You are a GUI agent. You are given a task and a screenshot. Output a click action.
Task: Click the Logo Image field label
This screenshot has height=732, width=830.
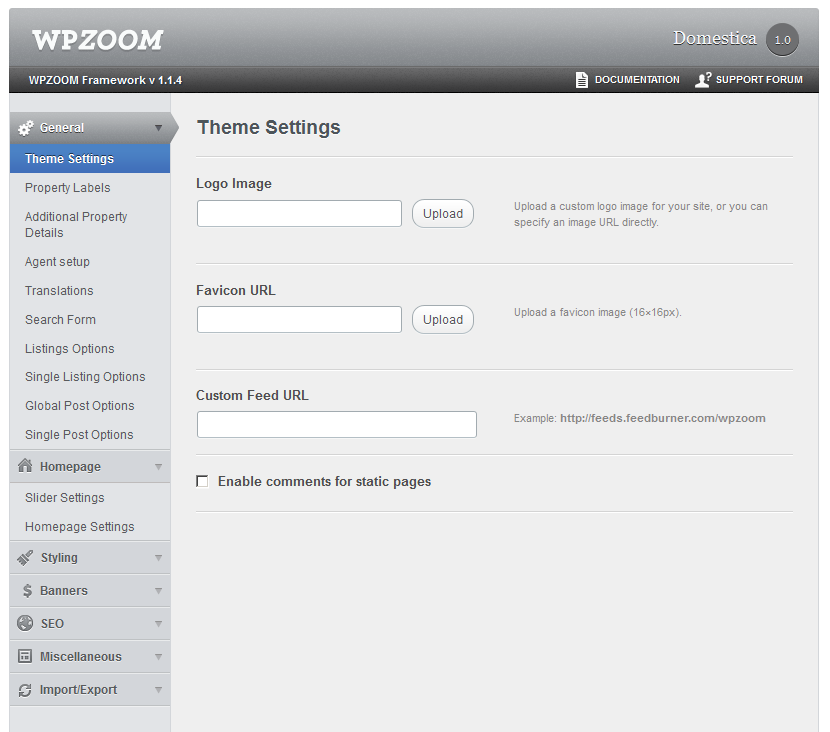pos(234,184)
